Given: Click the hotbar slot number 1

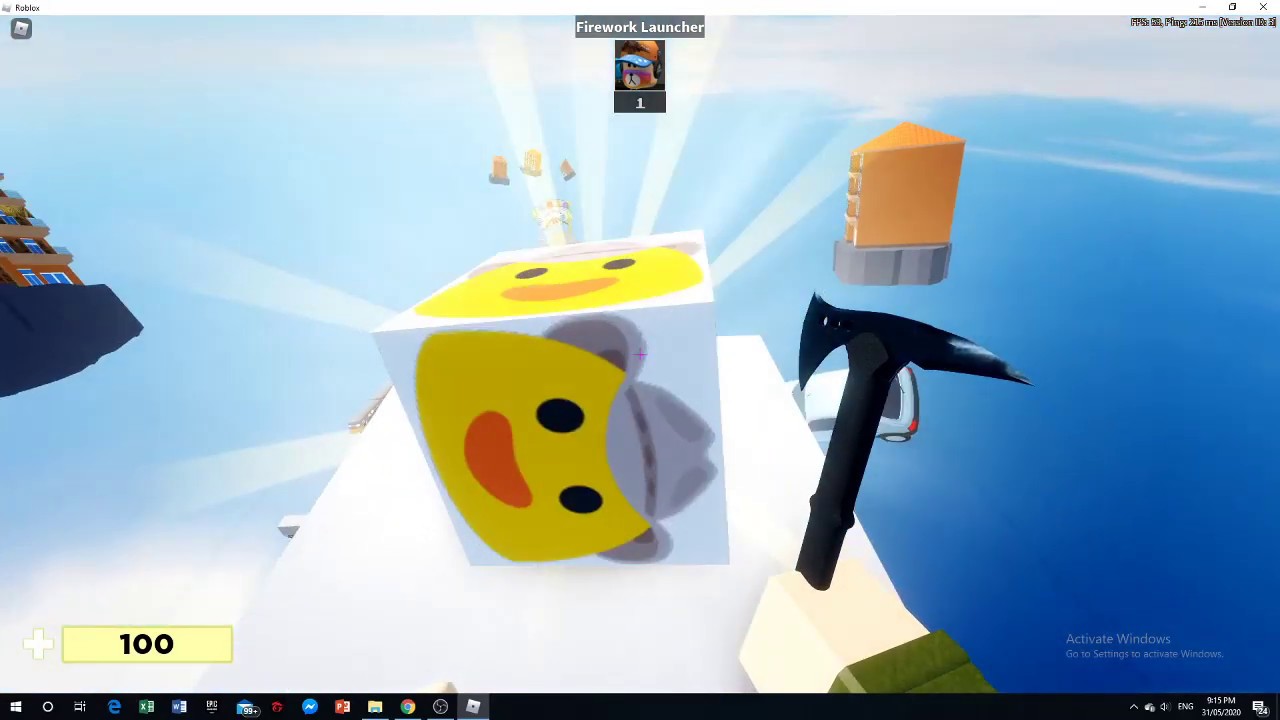Looking at the screenshot, I should point(640,102).
